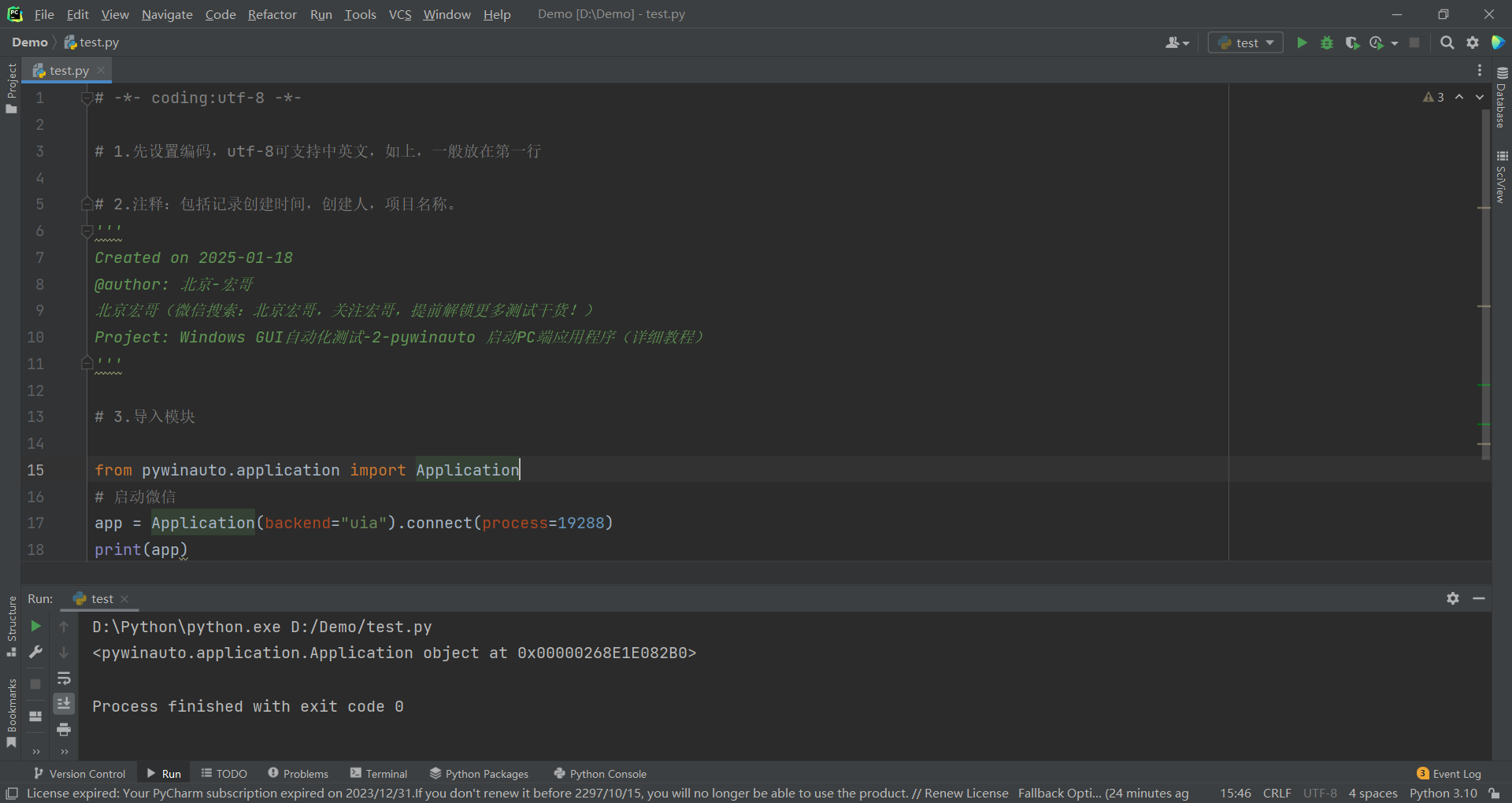Run test with coverage shield icon

(x=1352, y=43)
